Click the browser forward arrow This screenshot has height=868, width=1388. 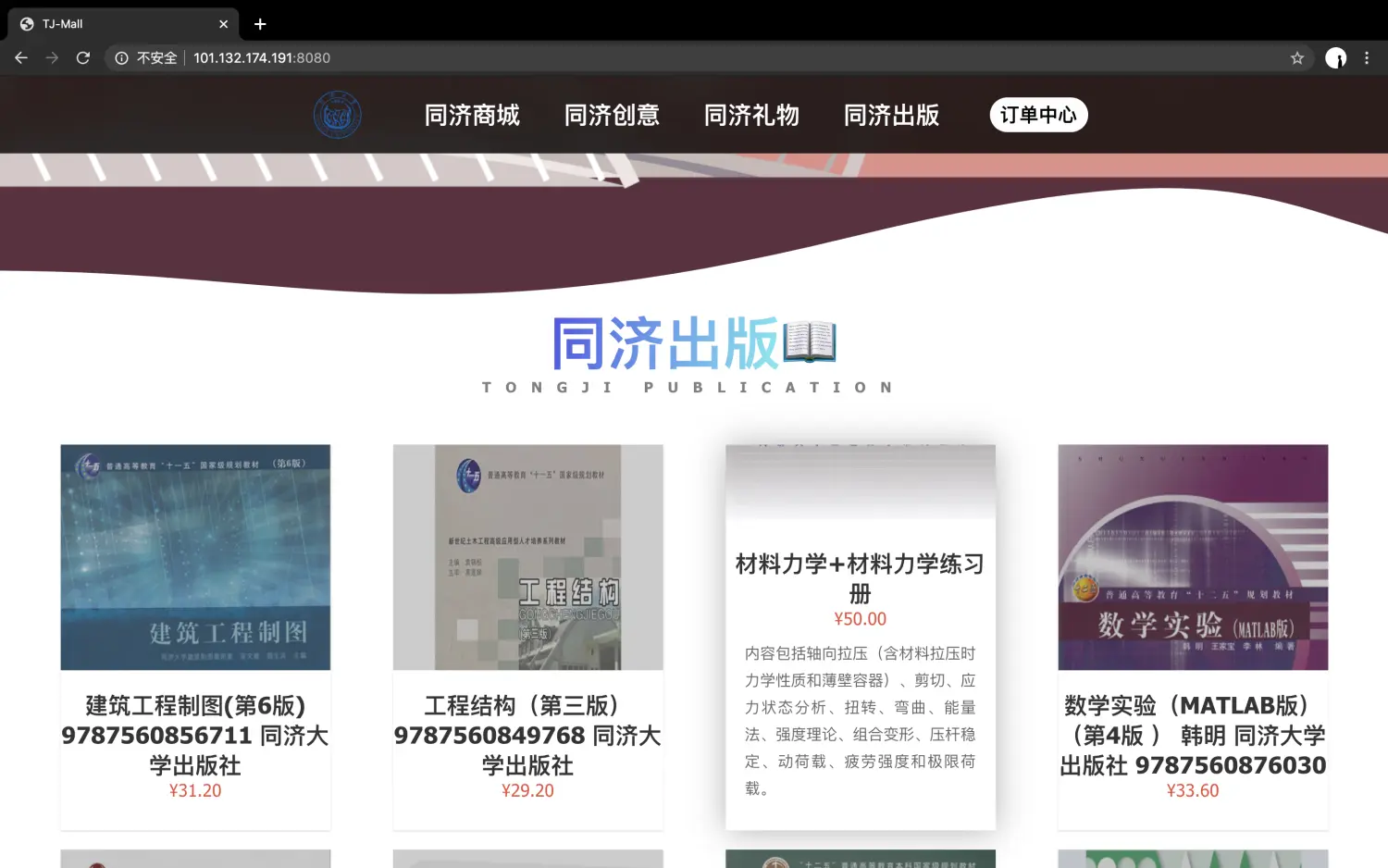click(52, 57)
